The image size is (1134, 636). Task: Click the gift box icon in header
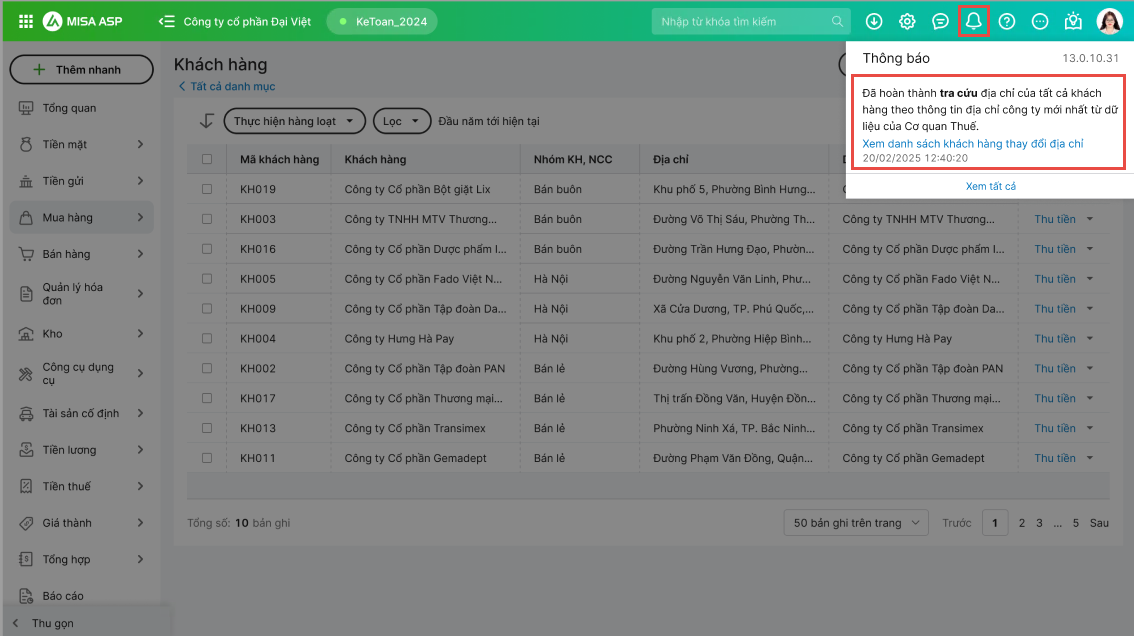pos(1073,22)
